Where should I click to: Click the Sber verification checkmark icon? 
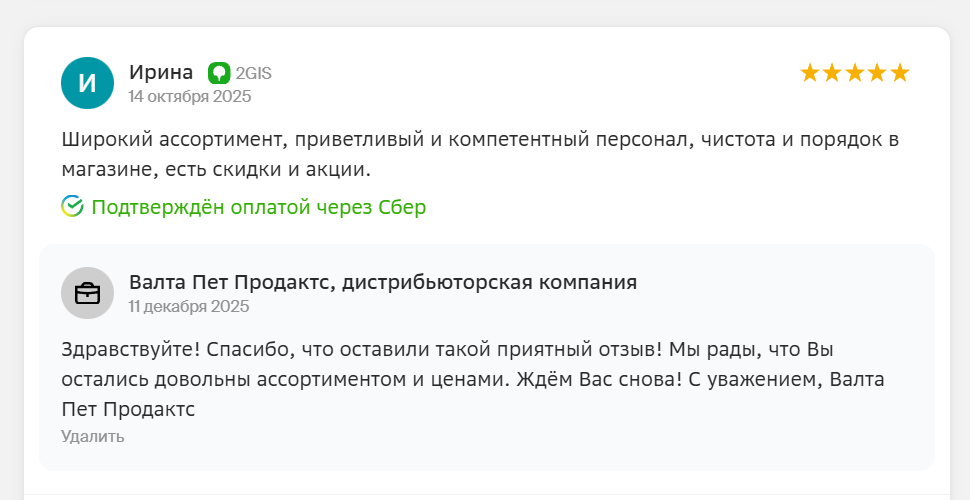click(72, 207)
